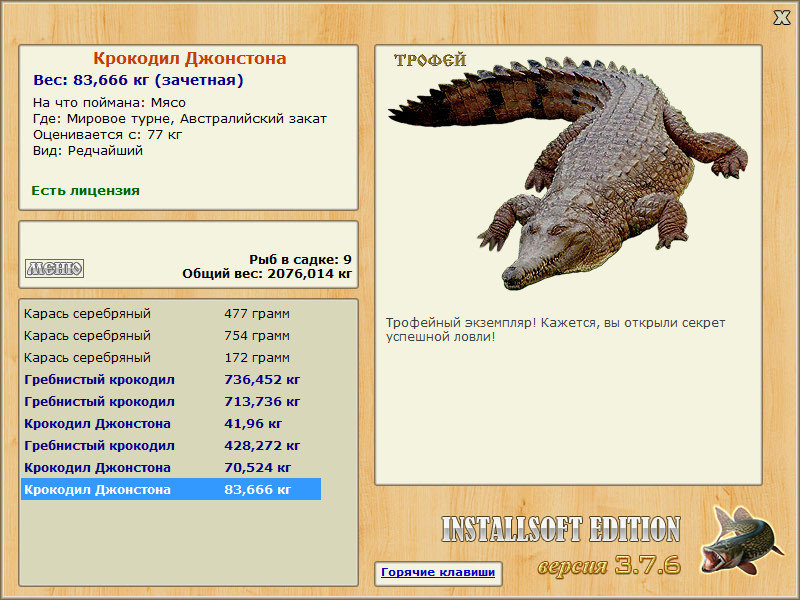Viewport: 800px width, 600px height.
Task: Select Карась серебряный 477 грамм row
Action: click(x=171, y=313)
